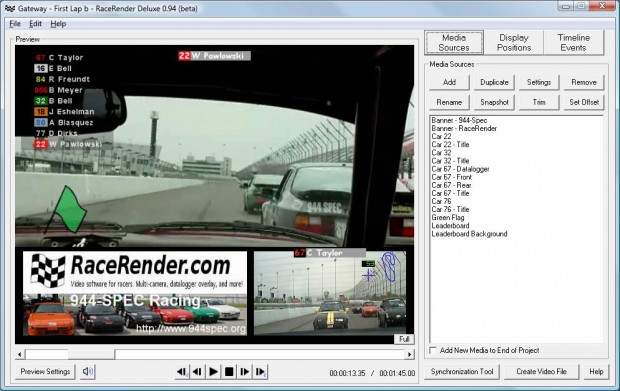The height and width of the screenshot is (391, 620).
Task: Switch to the Display Positions tab
Action: point(514,43)
